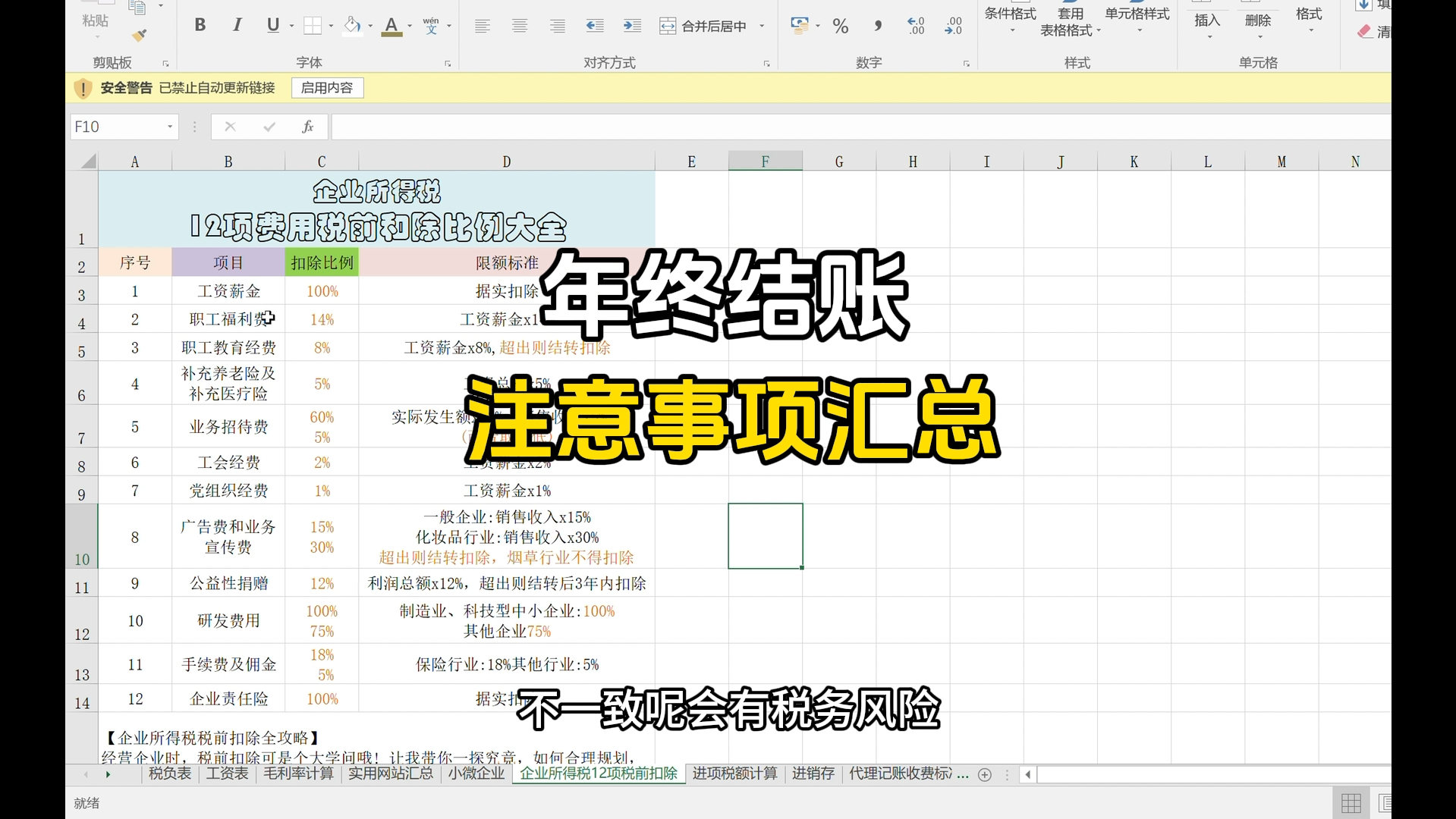Switch to 毛利率计算 sheet tab
This screenshot has width=1456, height=819.
(298, 773)
